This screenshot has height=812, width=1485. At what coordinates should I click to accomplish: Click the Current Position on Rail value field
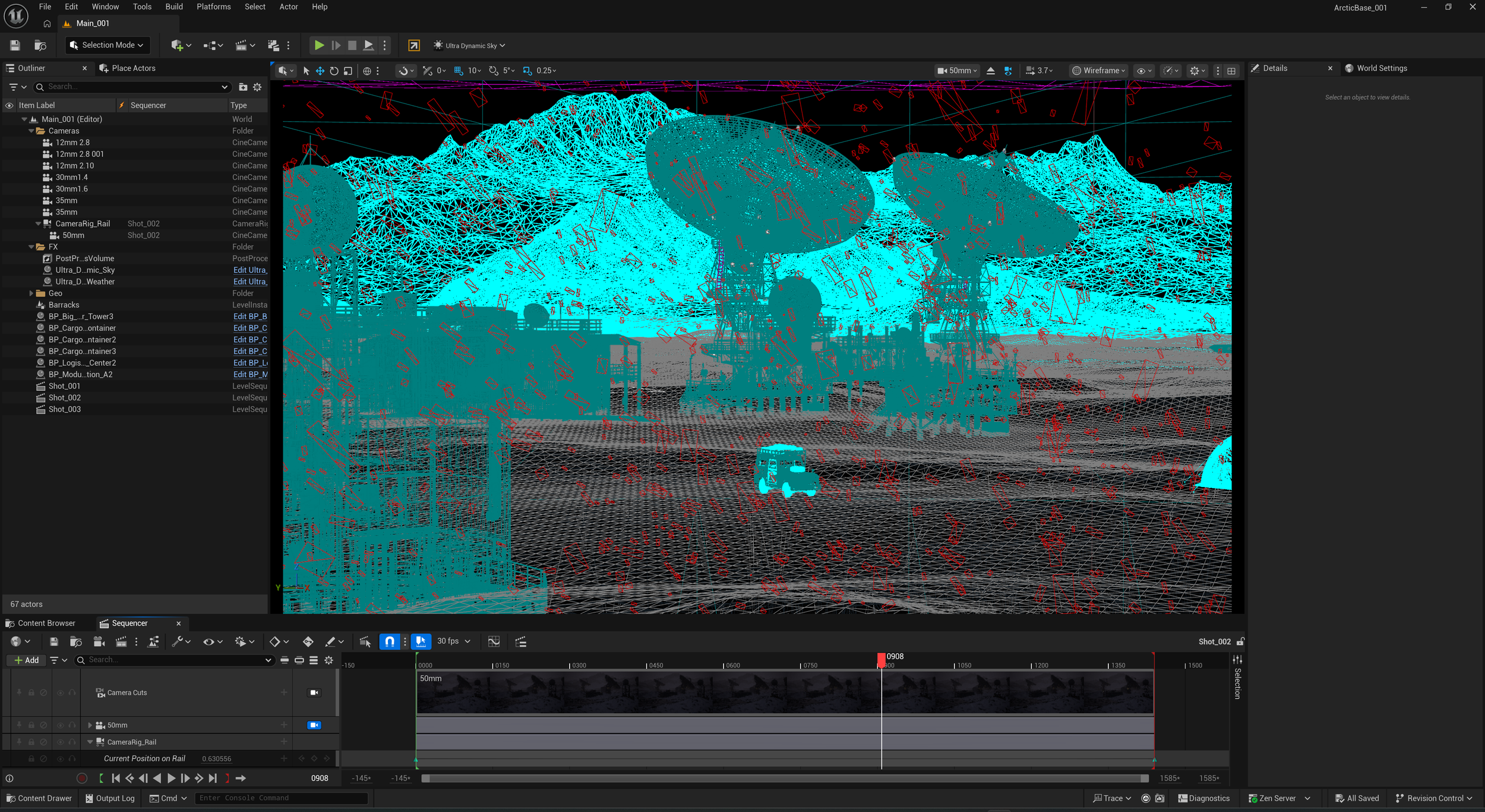[x=217, y=759]
